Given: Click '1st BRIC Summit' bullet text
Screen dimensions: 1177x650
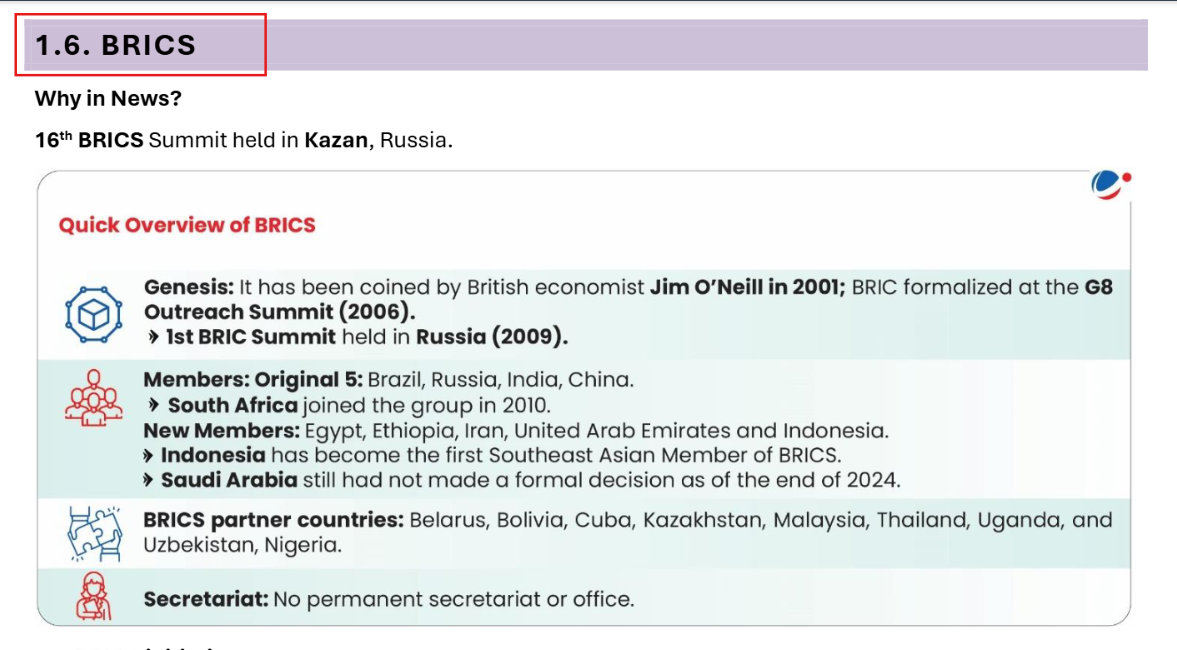Looking at the screenshot, I should click(250, 337).
